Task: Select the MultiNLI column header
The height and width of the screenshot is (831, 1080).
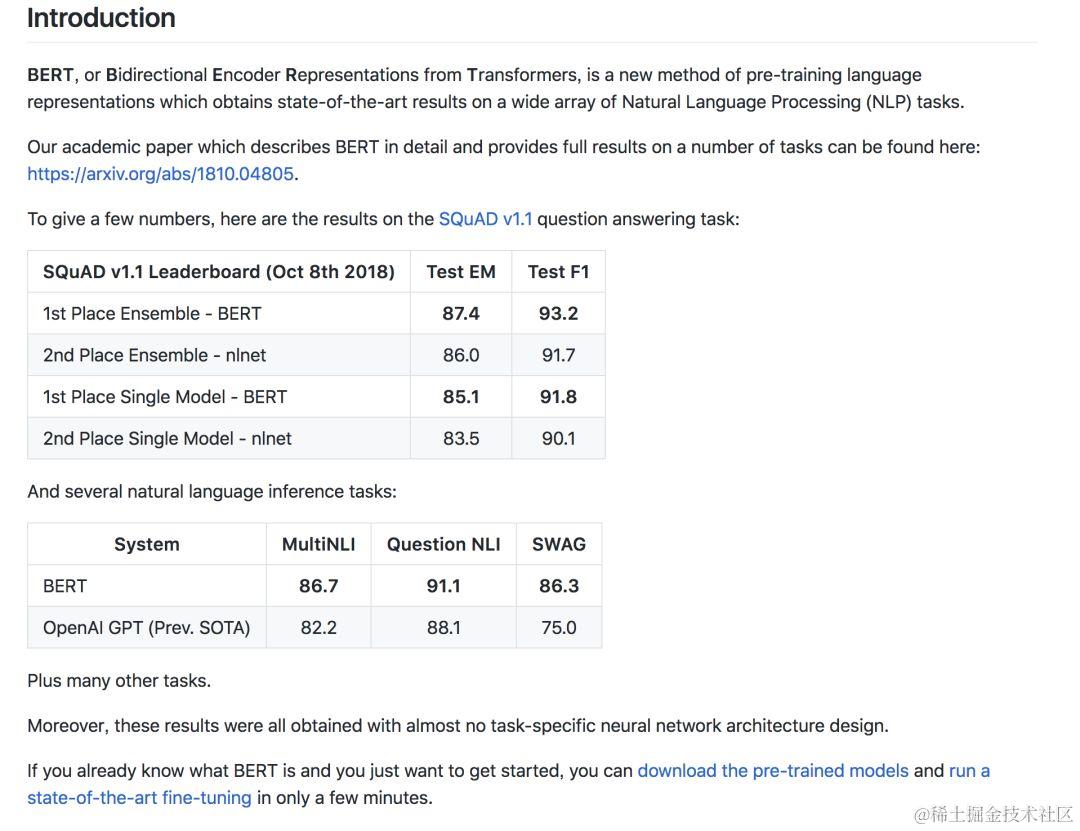Action: (x=319, y=544)
